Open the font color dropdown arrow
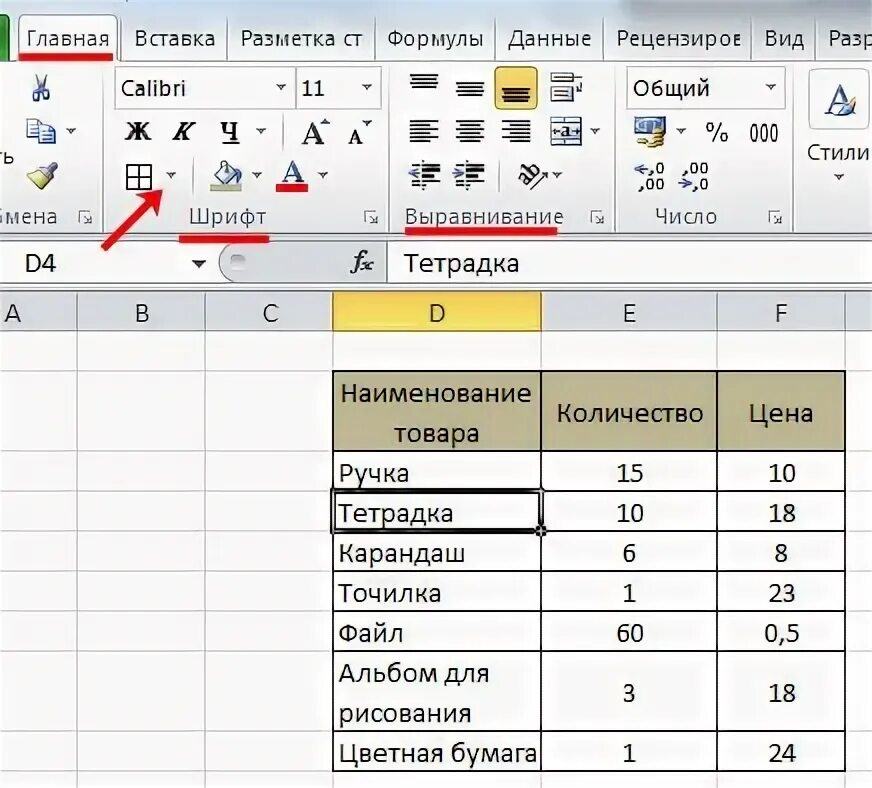872x788 pixels. pos(323,175)
